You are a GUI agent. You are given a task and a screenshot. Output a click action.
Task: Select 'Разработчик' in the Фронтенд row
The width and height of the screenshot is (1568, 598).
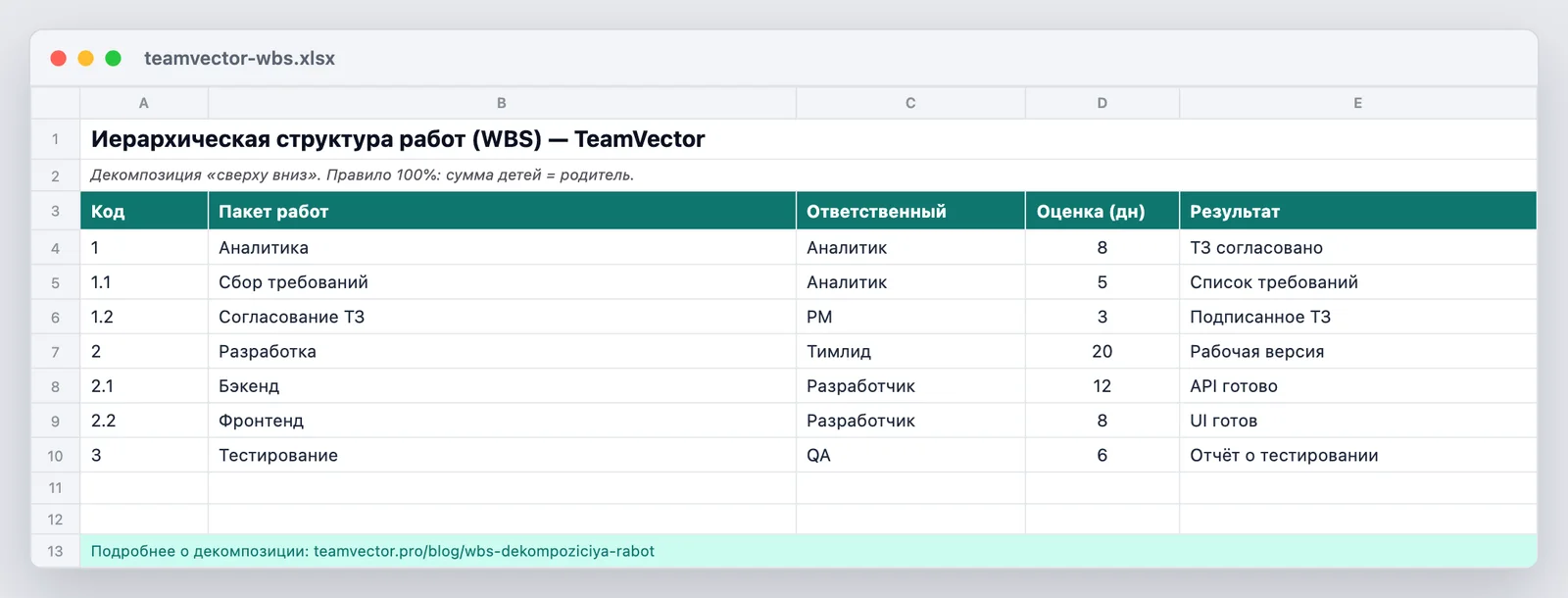tap(910, 421)
